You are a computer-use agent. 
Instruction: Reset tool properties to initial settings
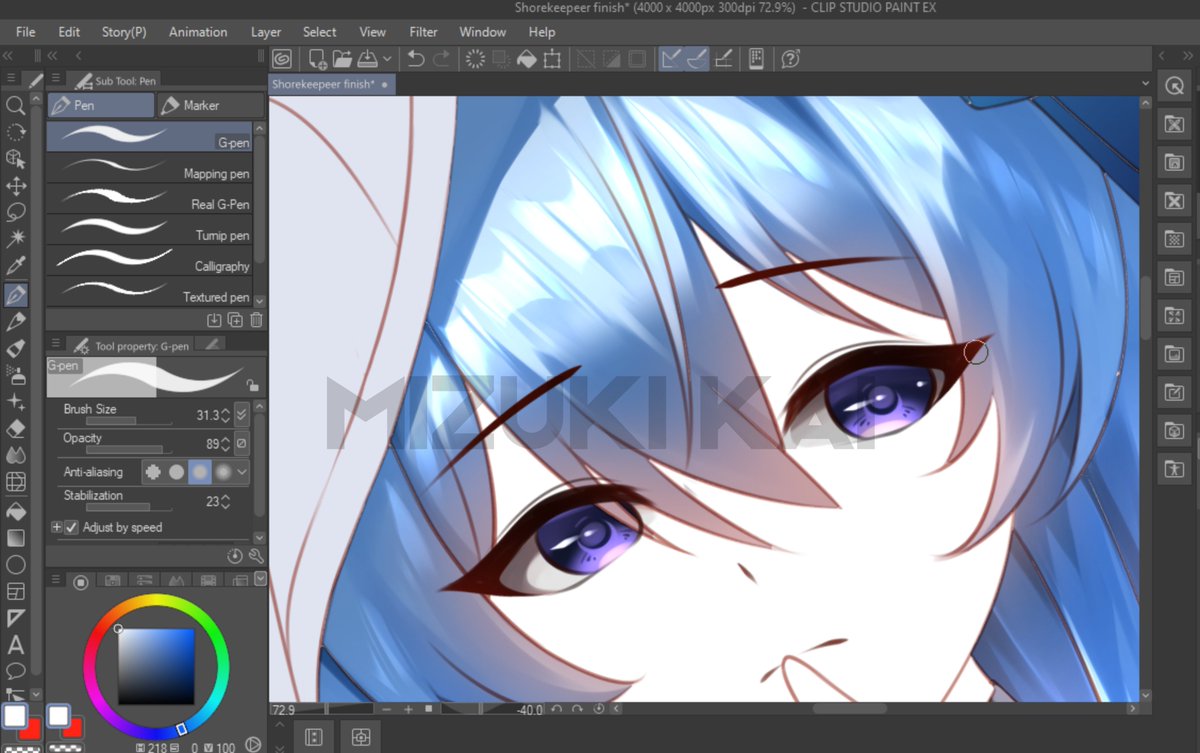235,555
